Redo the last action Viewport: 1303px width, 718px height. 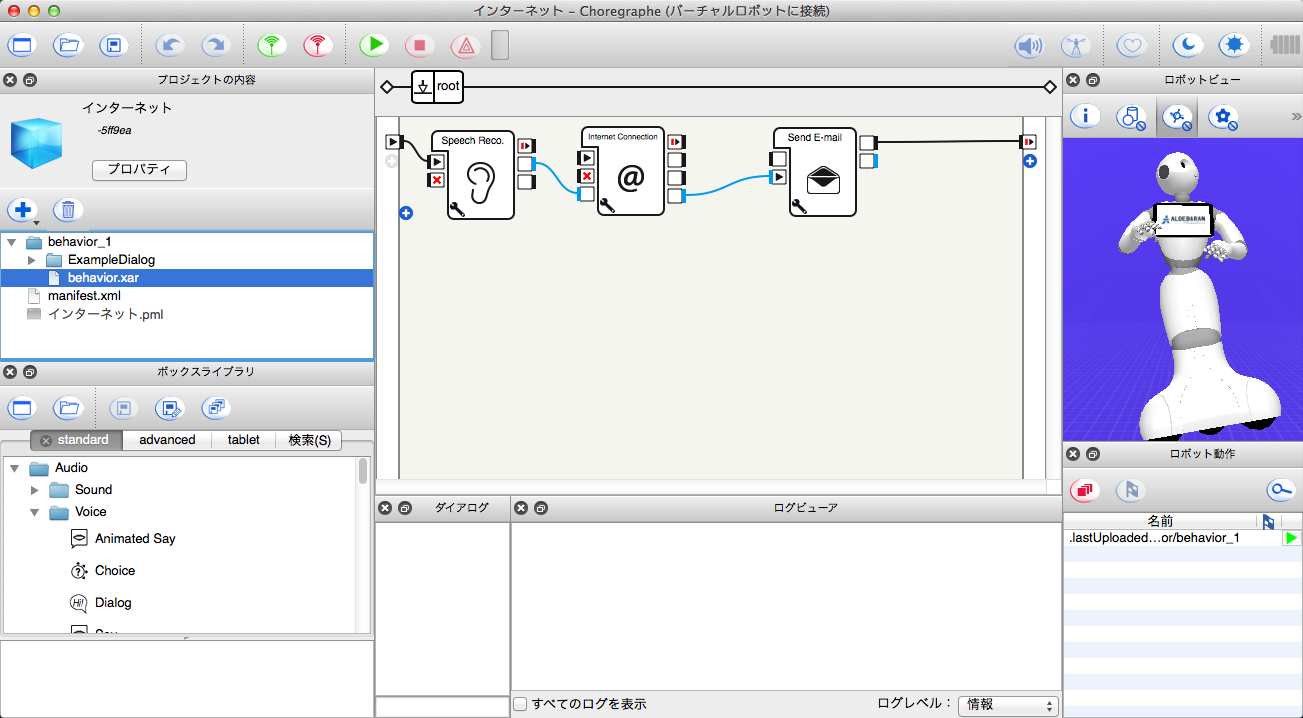point(214,45)
